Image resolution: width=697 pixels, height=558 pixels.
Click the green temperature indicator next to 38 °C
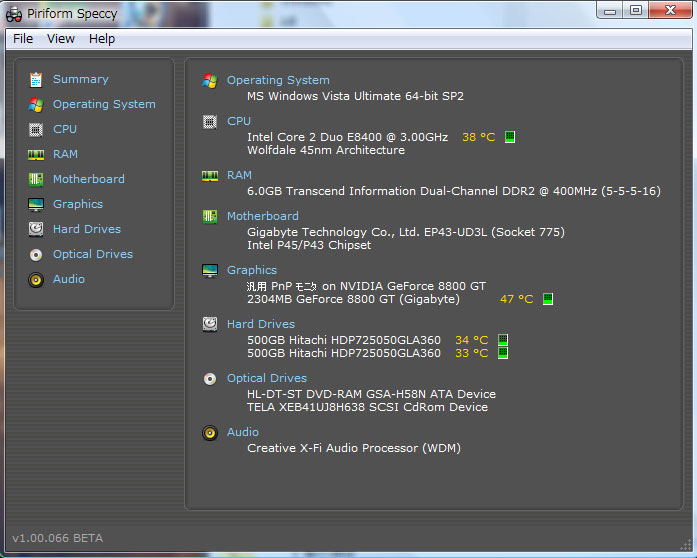pos(510,137)
